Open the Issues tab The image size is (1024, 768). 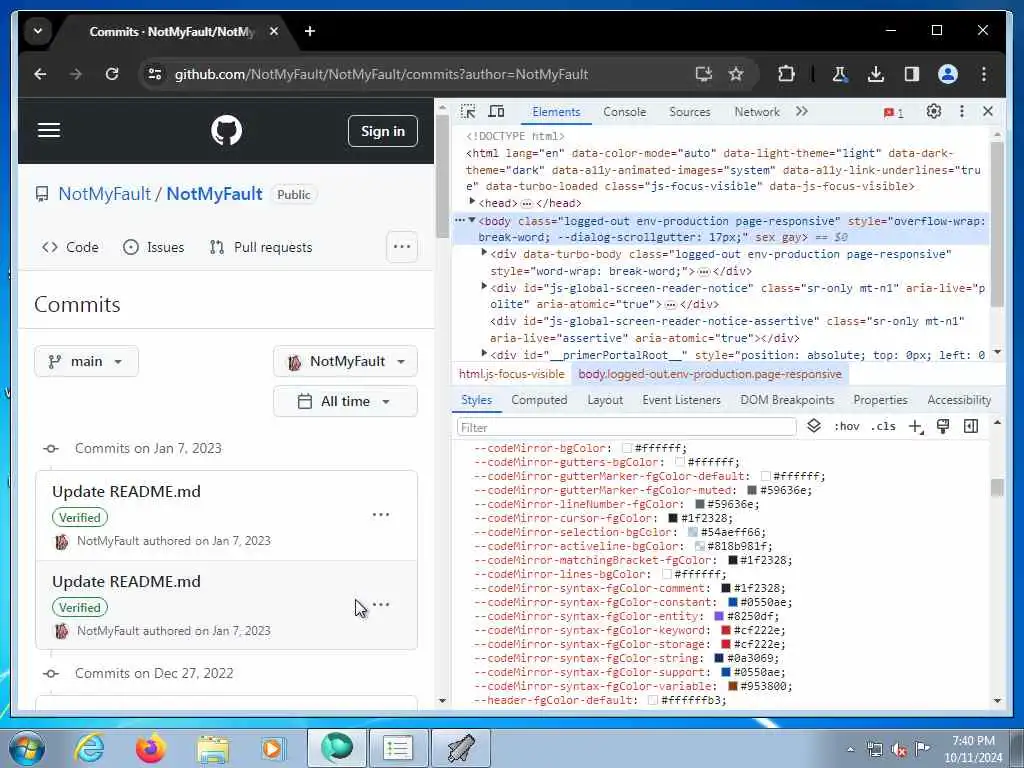[x=153, y=247]
